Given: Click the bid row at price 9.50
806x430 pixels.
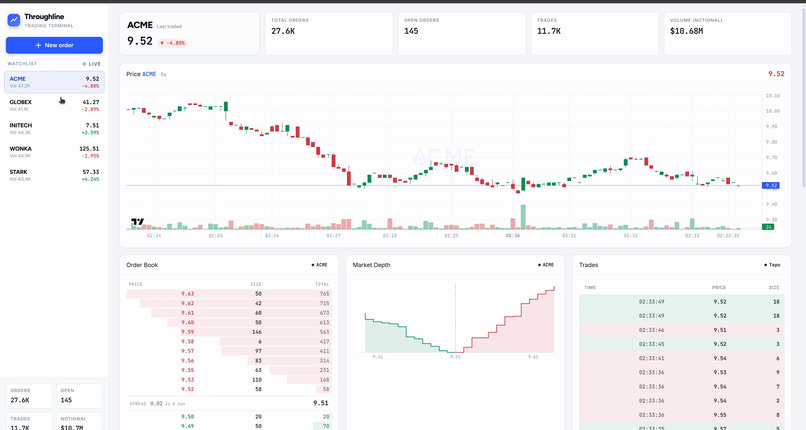Looking at the screenshot, I should tap(229, 417).
